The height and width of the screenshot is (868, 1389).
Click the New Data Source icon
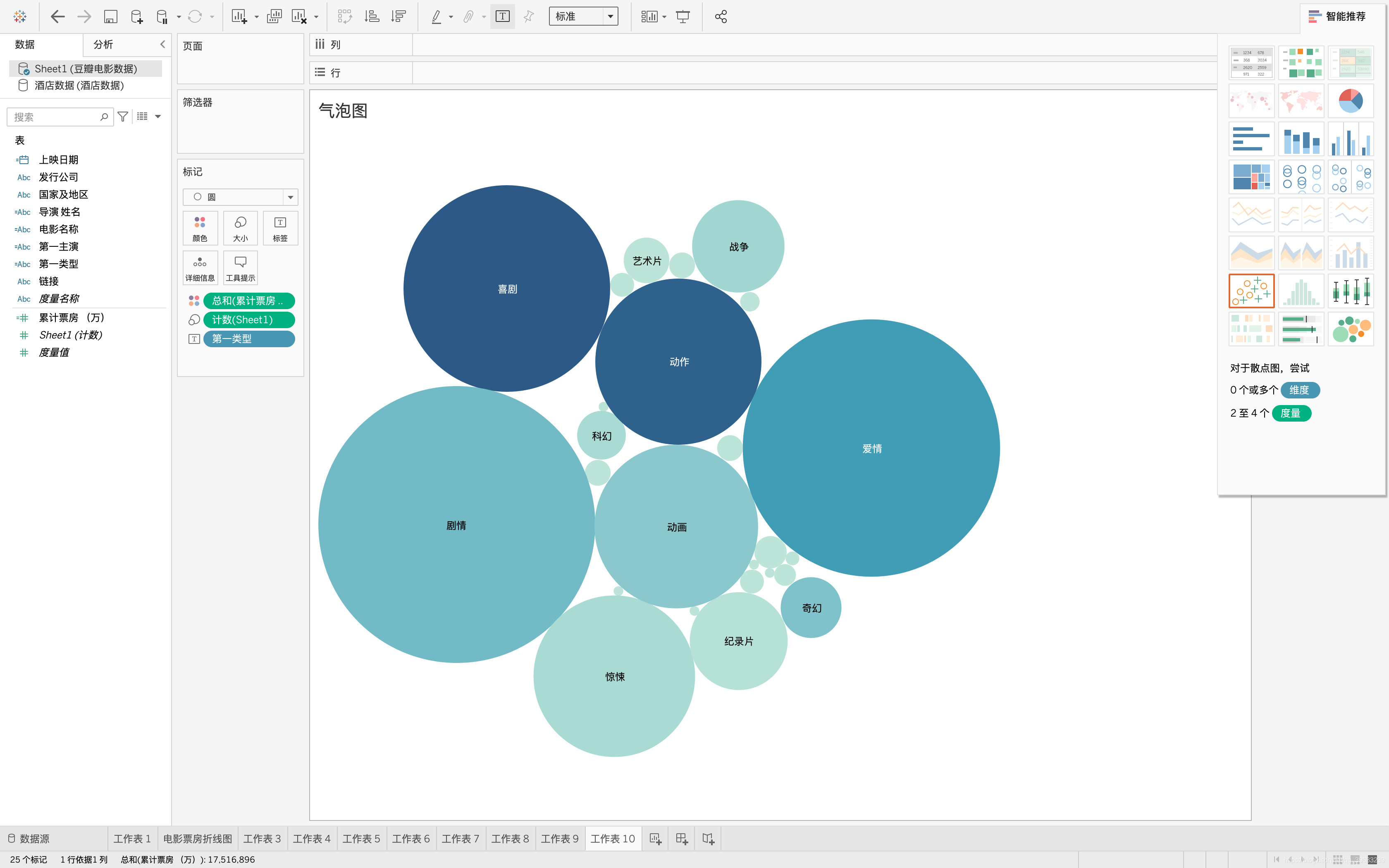coord(136,17)
